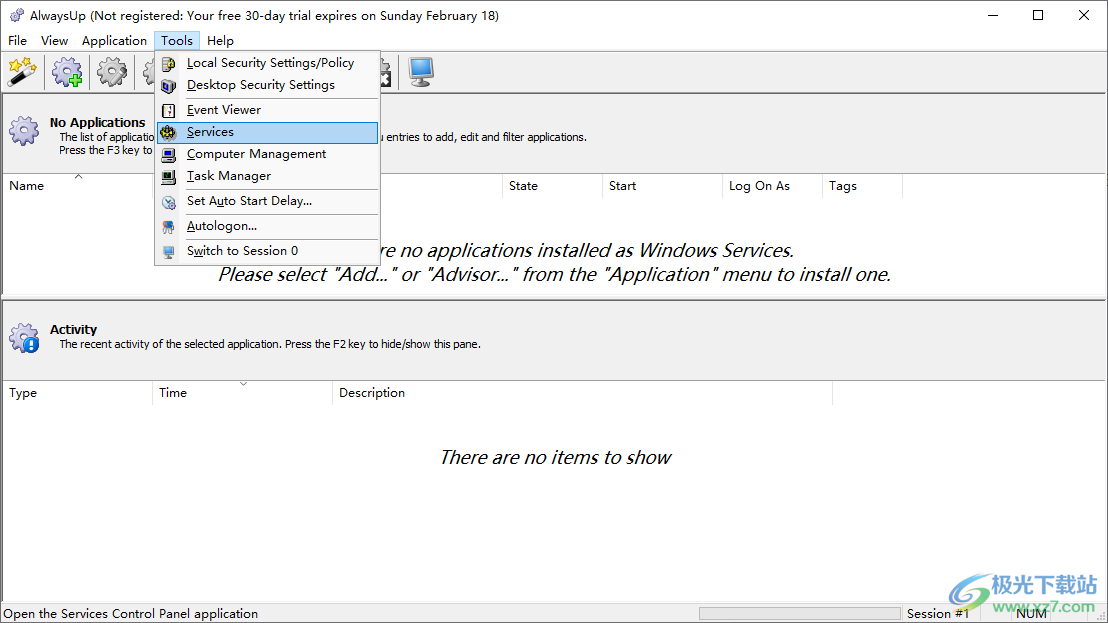Open the Help menu

click(220, 41)
